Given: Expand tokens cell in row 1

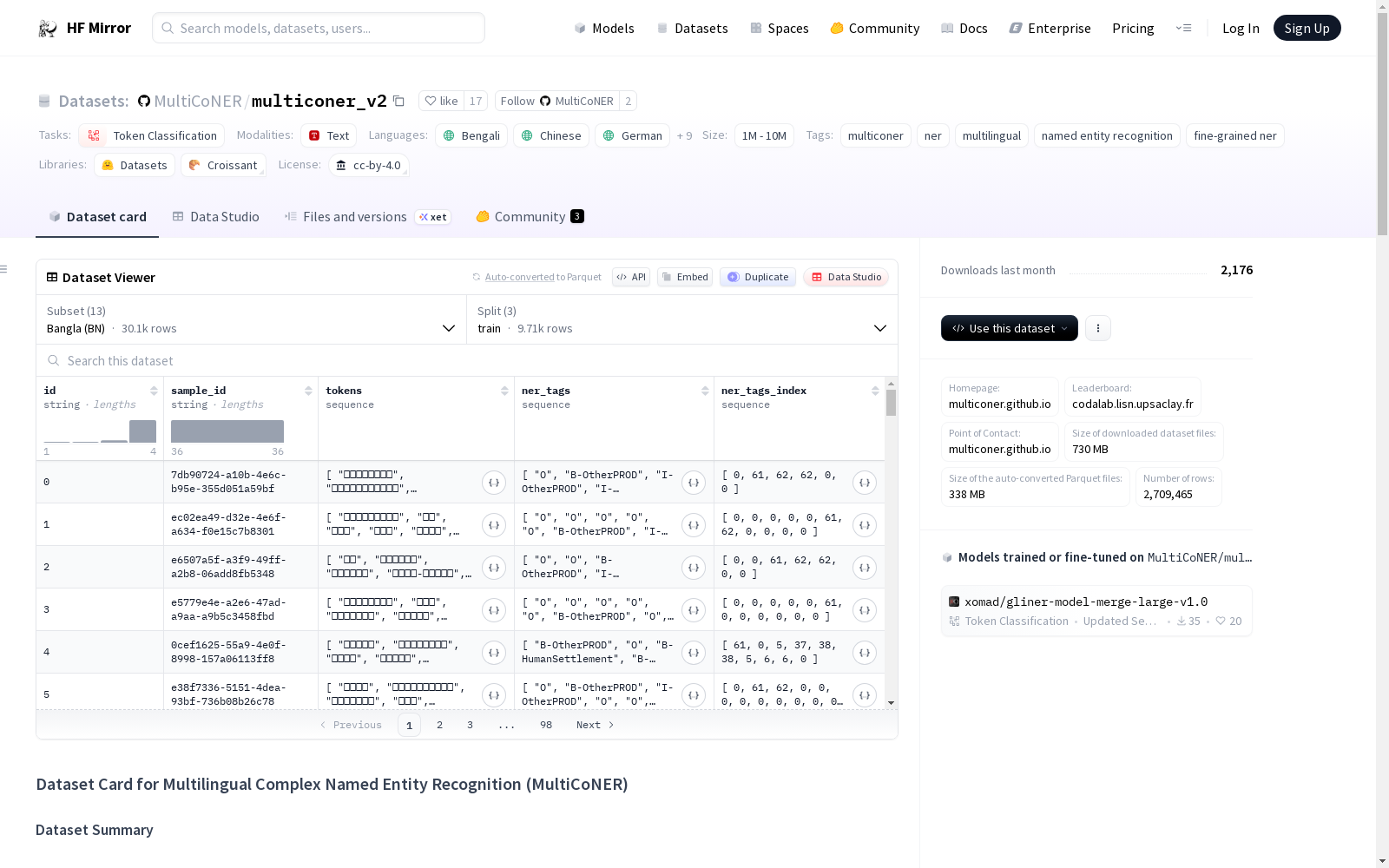Looking at the screenshot, I should tap(494, 525).
